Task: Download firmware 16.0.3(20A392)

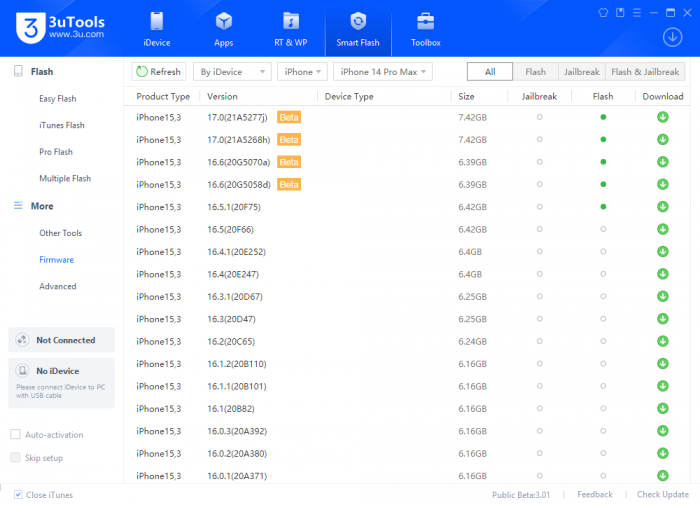Action: click(662, 431)
